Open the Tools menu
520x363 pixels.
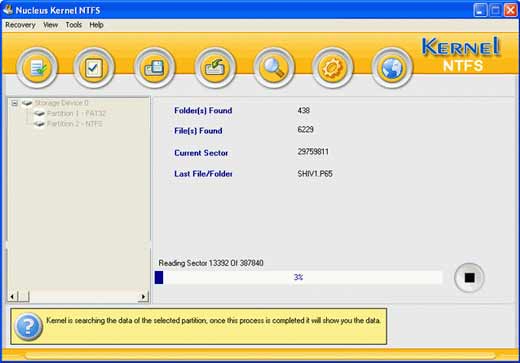[74, 25]
